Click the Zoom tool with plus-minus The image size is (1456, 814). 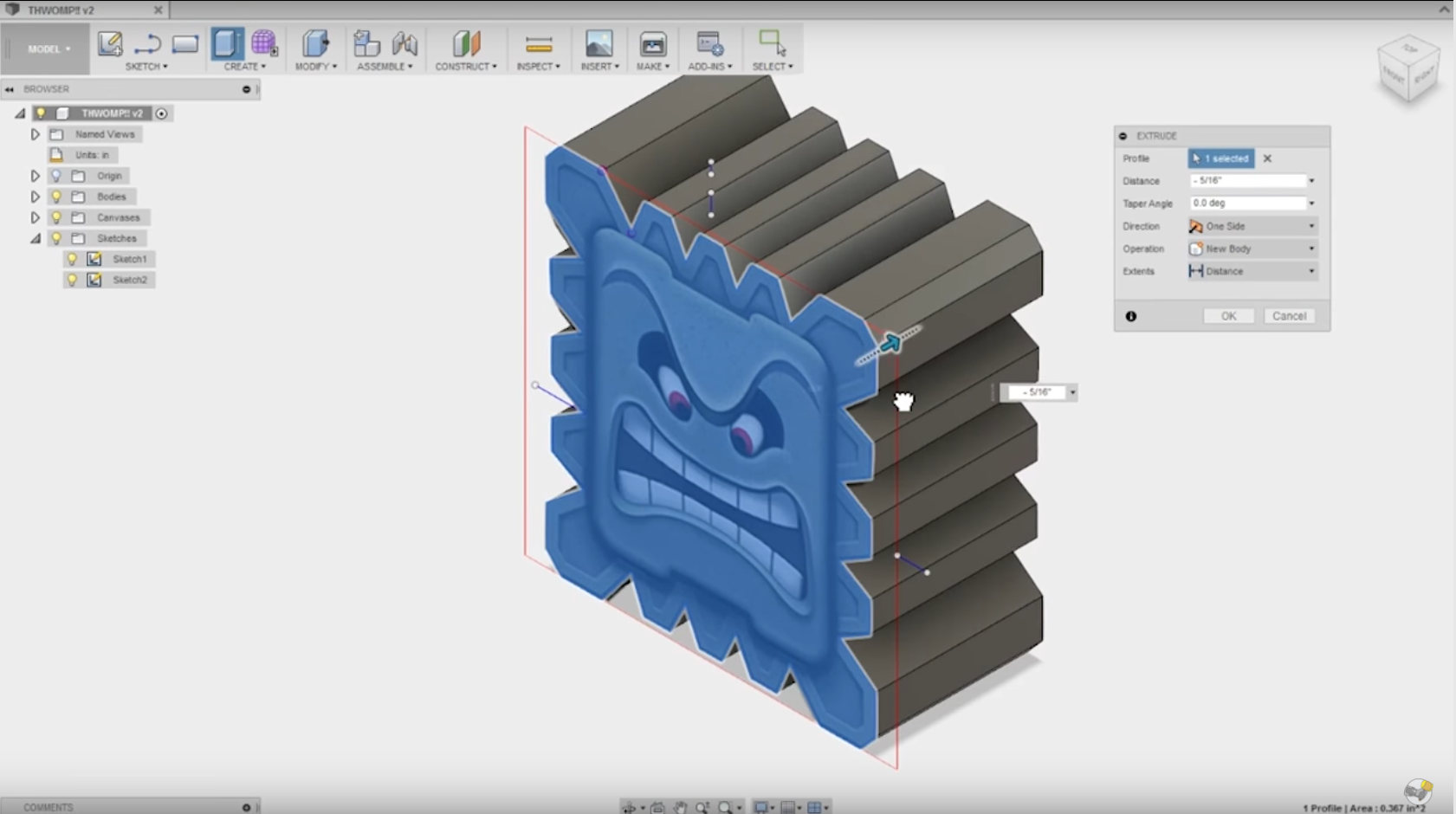click(702, 807)
